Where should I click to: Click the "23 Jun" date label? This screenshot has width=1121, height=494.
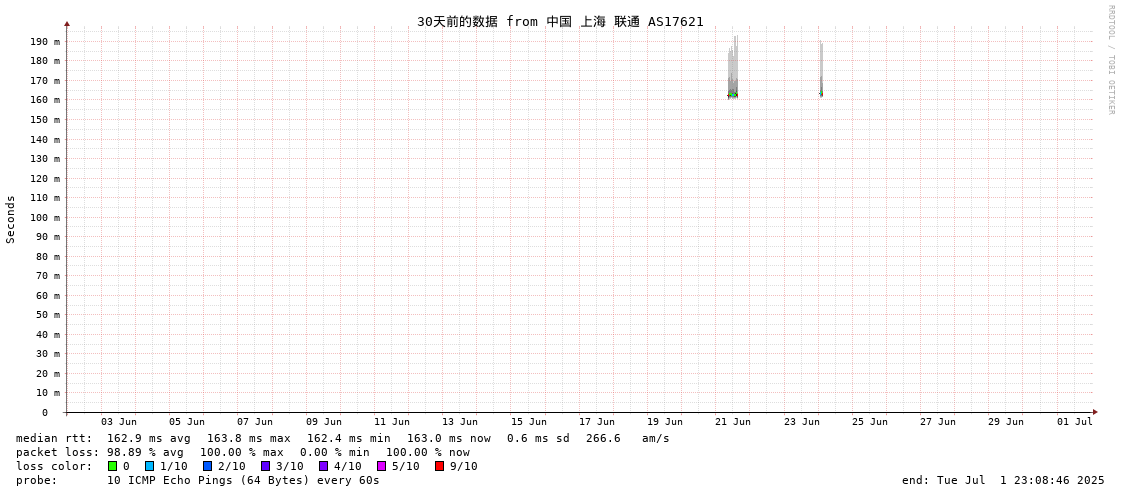click(801, 422)
